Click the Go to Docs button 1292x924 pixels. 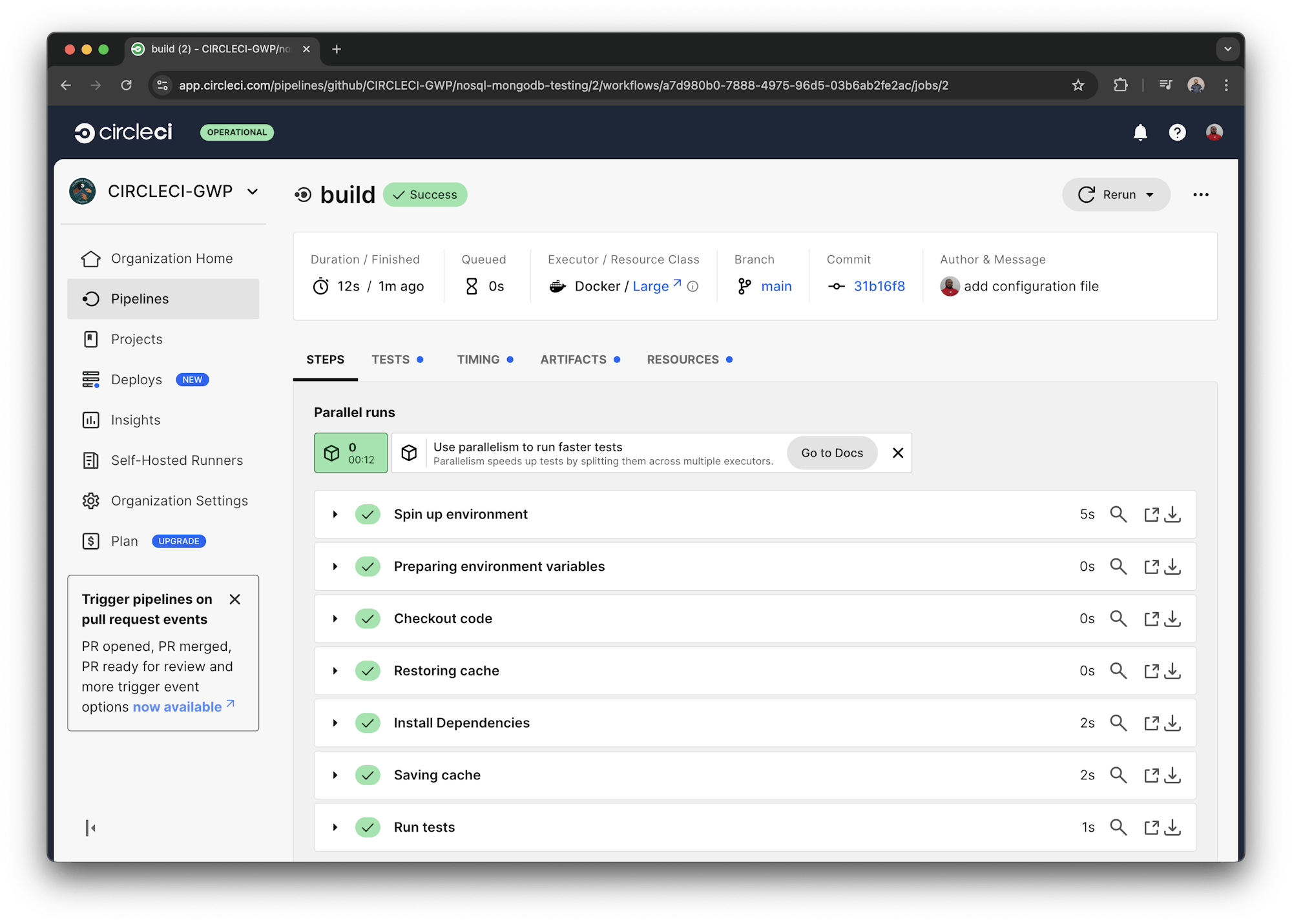[x=832, y=453]
